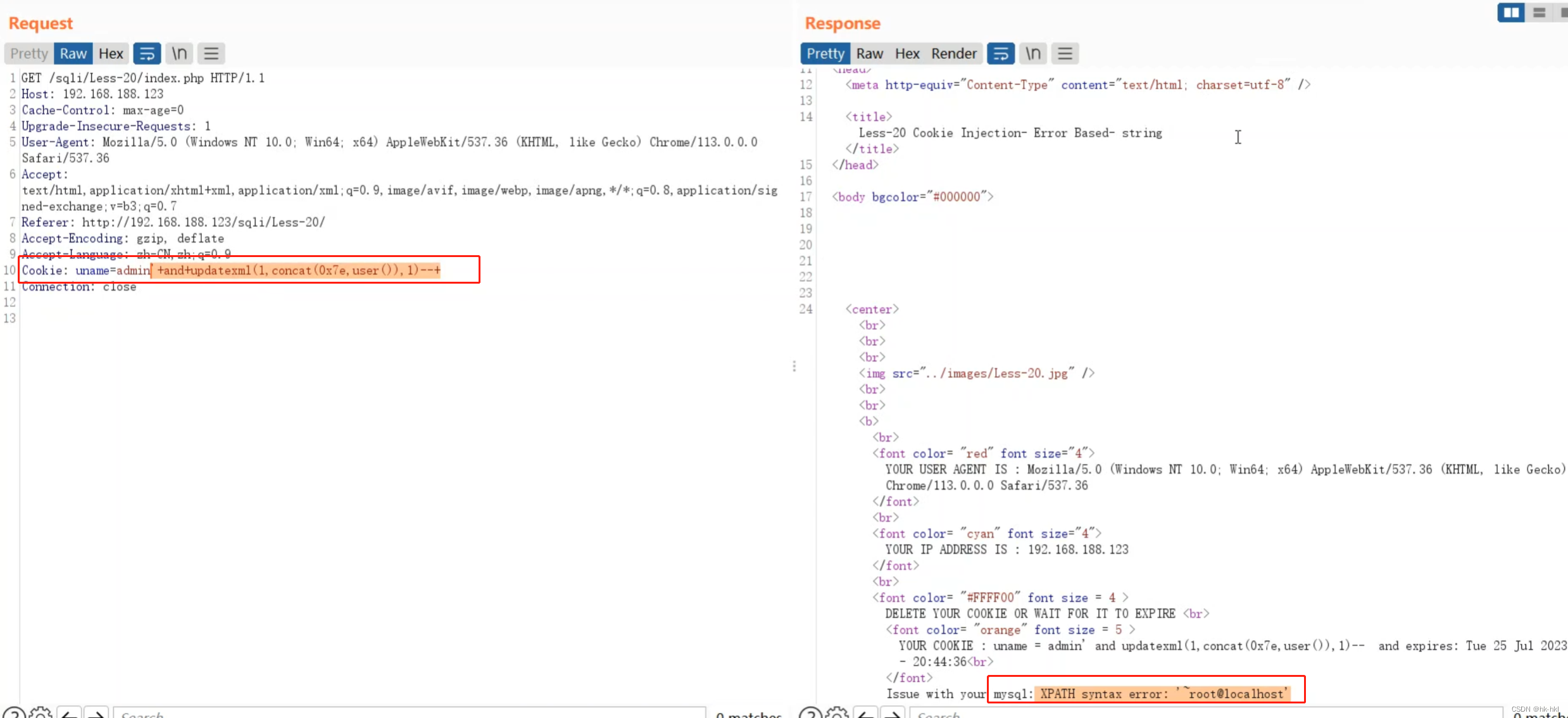The width and height of the screenshot is (1568, 718).
Task: Go to next match in Request search
Action: (x=96, y=714)
